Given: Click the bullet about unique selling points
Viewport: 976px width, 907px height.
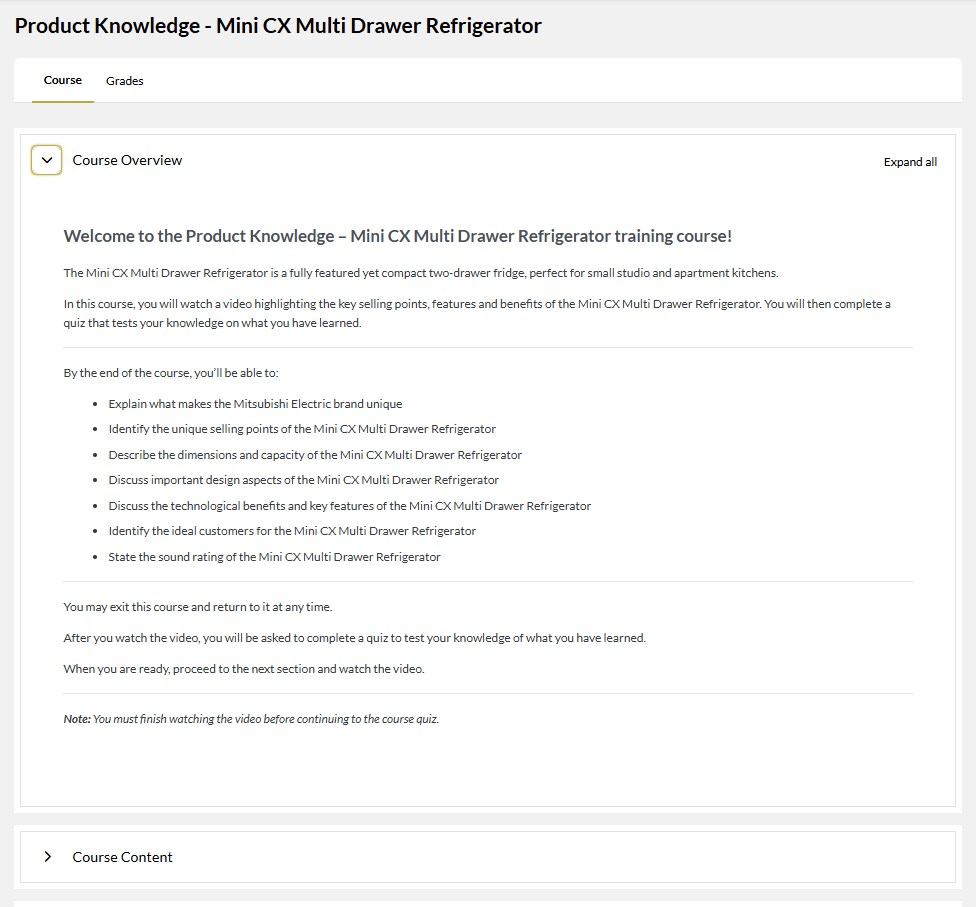Looking at the screenshot, I should pos(302,429).
